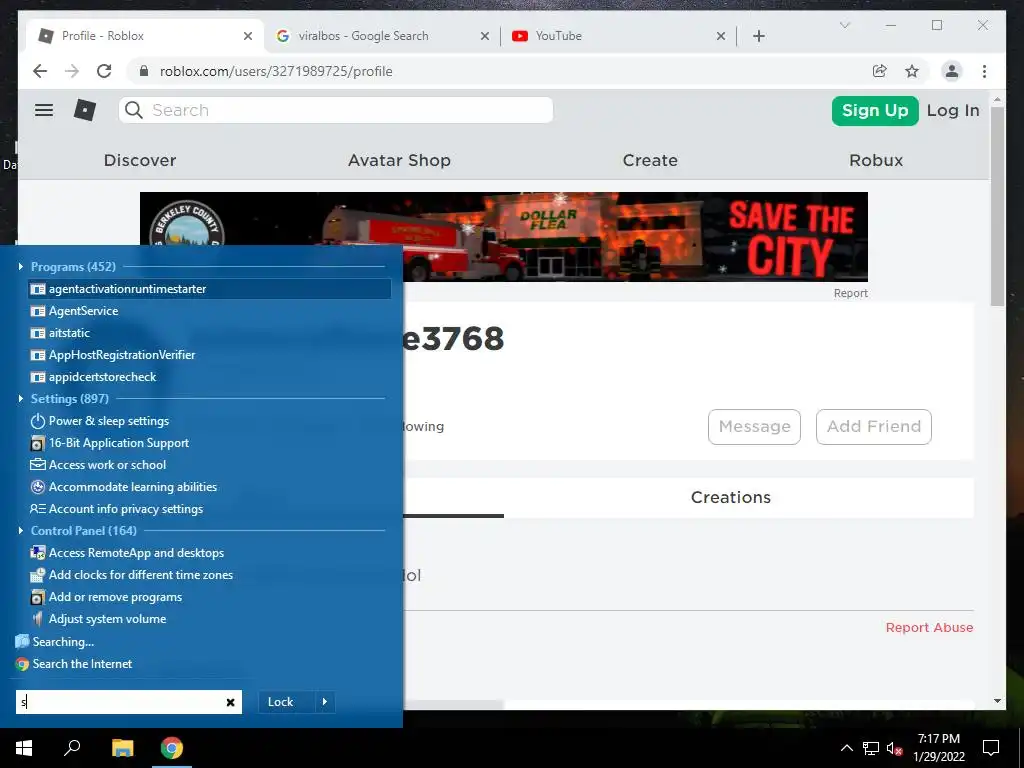Click the Message button

(754, 426)
